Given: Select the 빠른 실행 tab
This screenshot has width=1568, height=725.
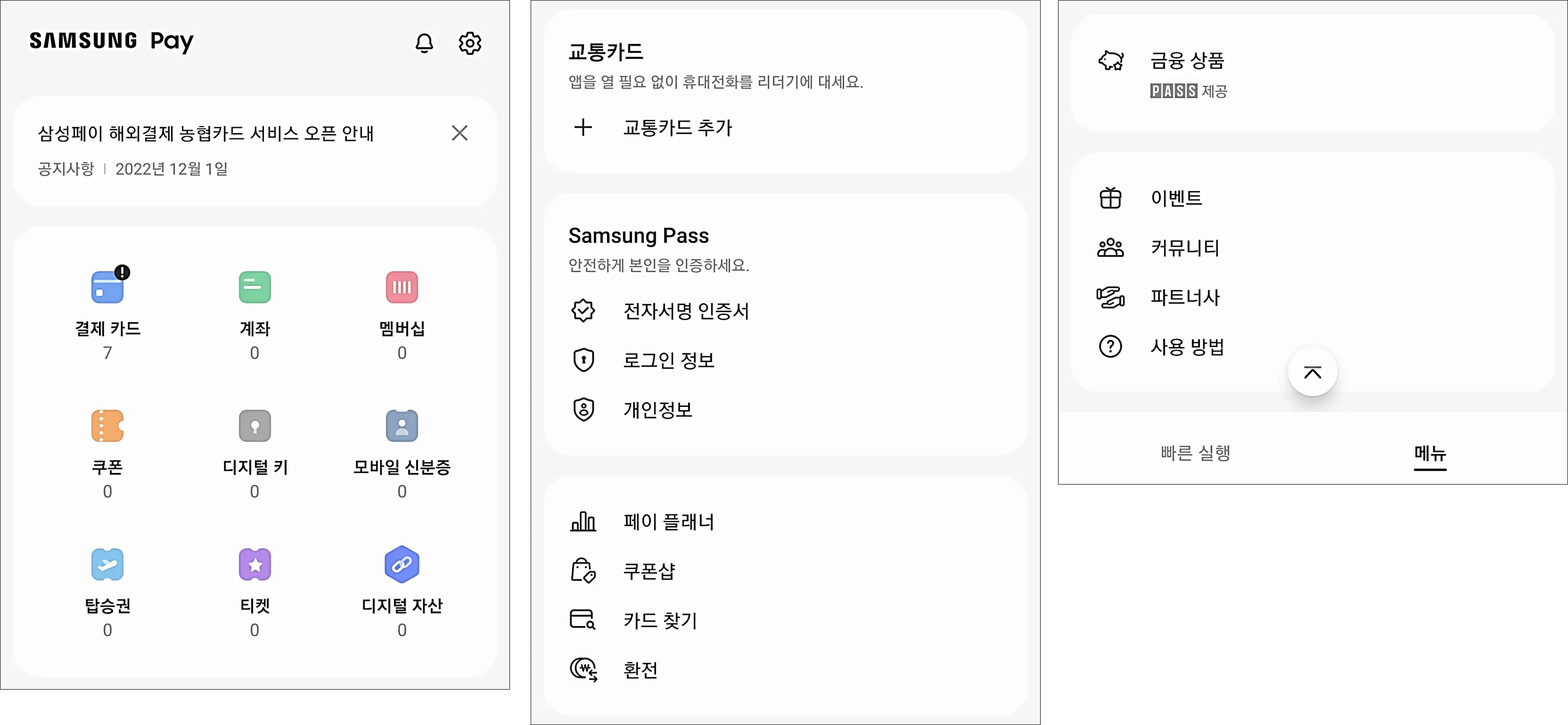Looking at the screenshot, I should point(1195,453).
